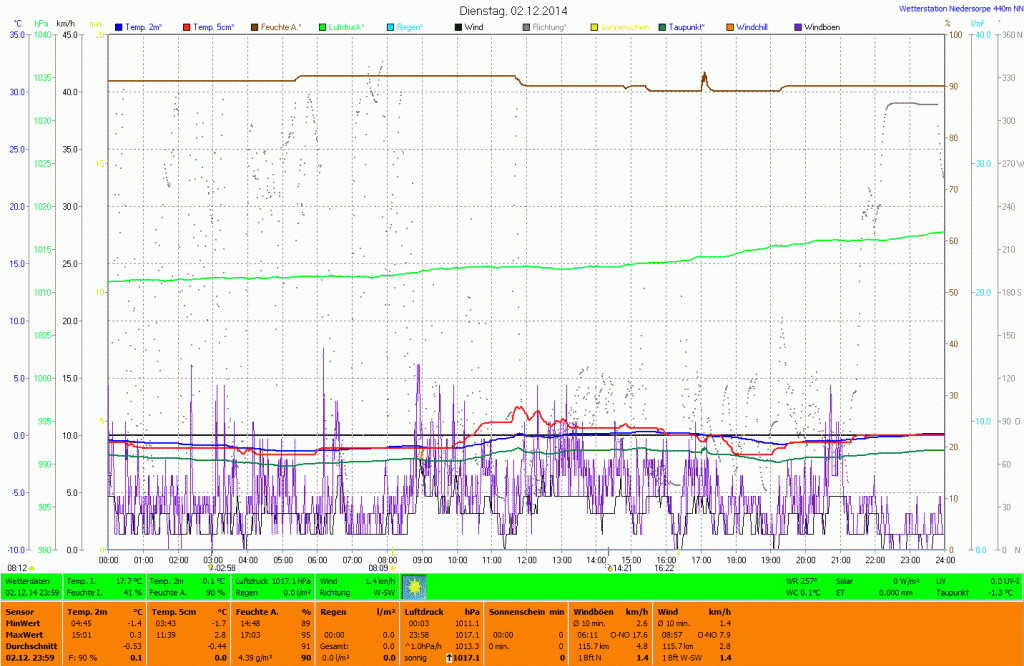Click the brown Feuchte A. legend square

tap(254, 26)
